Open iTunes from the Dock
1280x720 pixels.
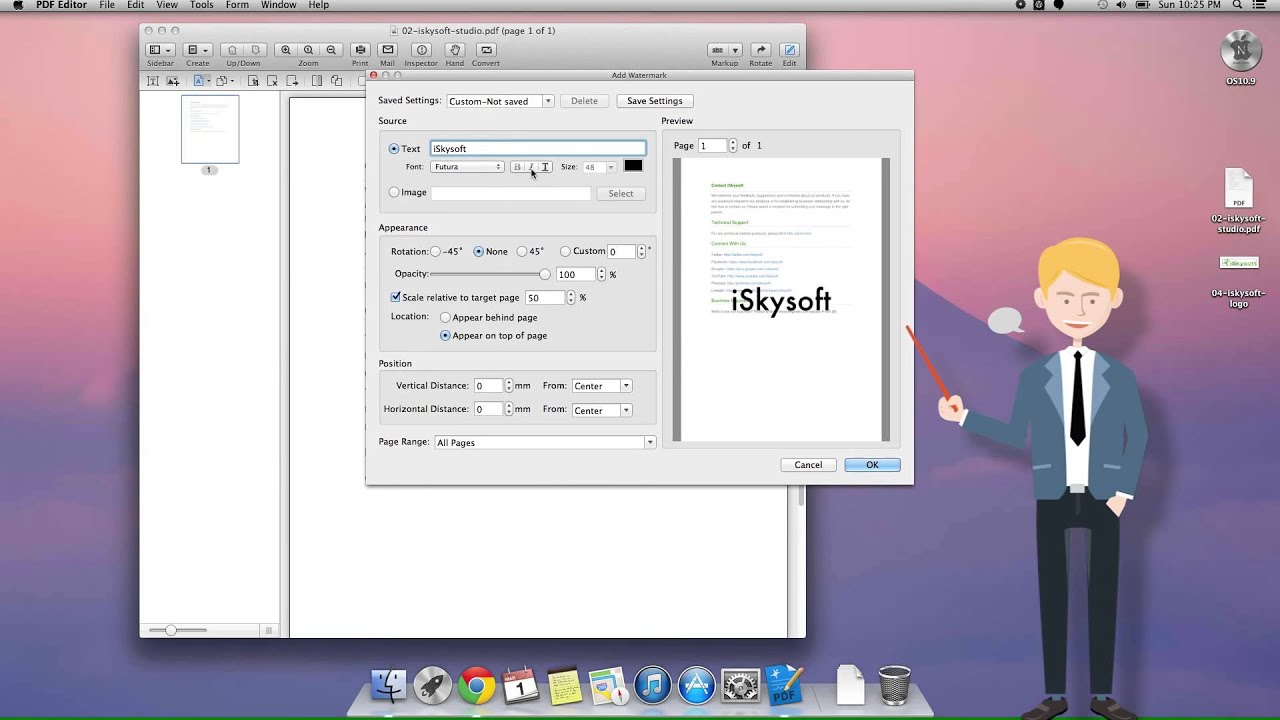pyautogui.click(x=653, y=686)
